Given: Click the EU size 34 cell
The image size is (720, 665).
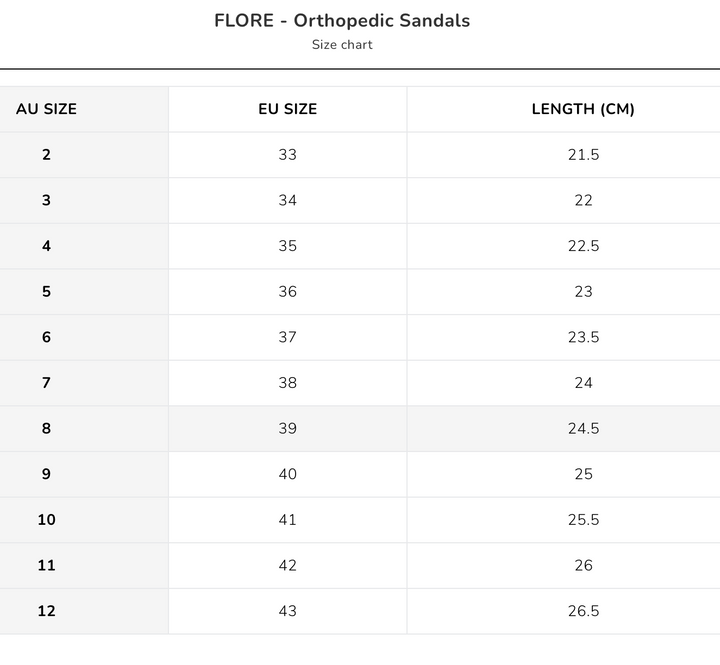Looking at the screenshot, I should [x=287, y=200].
